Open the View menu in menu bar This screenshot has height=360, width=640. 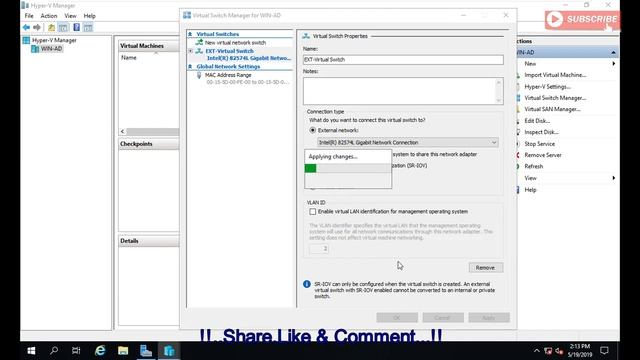click(70, 16)
